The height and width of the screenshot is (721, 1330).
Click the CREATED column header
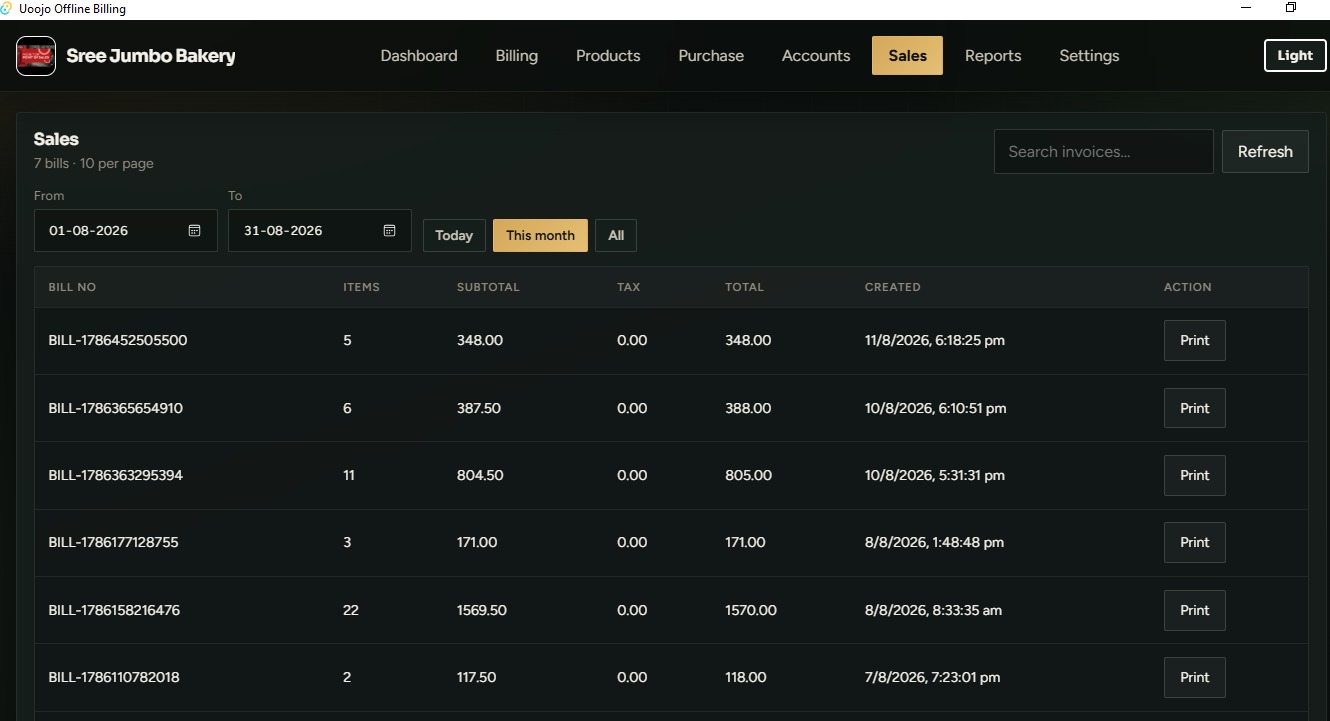[x=892, y=287]
